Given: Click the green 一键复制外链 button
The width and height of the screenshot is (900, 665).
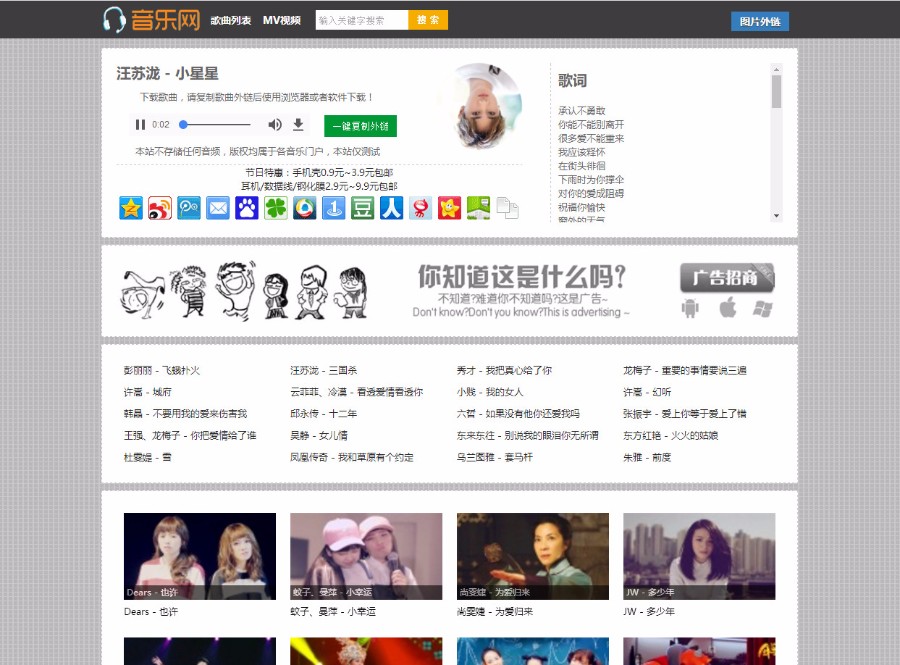Looking at the screenshot, I should (x=360, y=126).
